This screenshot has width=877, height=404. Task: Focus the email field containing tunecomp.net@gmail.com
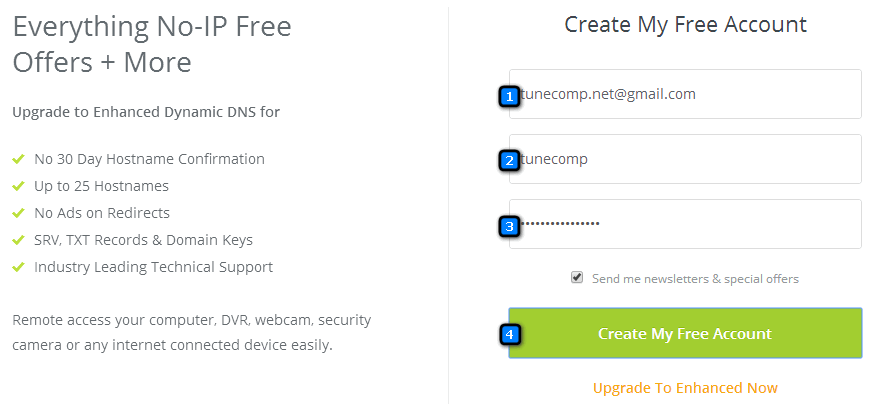click(685, 94)
